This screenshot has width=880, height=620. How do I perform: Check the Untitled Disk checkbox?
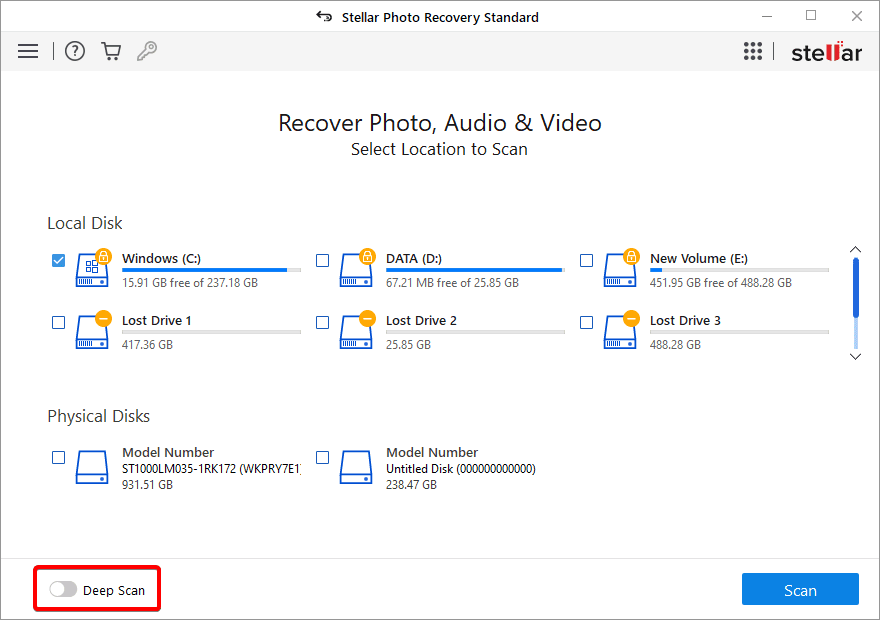pyautogui.click(x=322, y=457)
